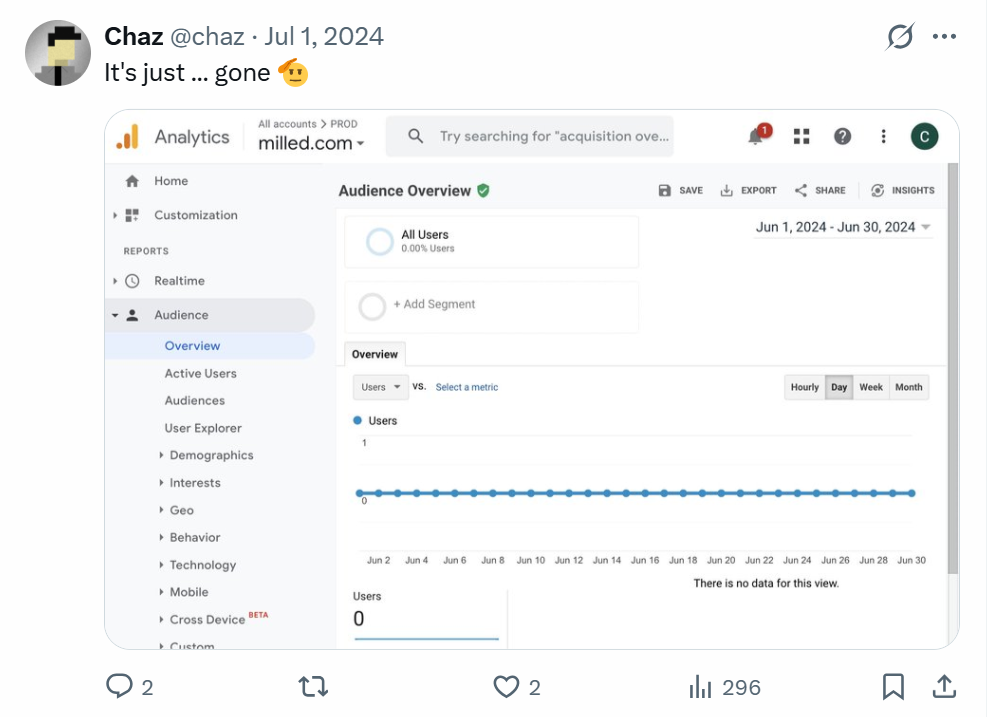Viewport: 987px width, 717px height.
Task: Switch chart to Month view
Action: (909, 388)
